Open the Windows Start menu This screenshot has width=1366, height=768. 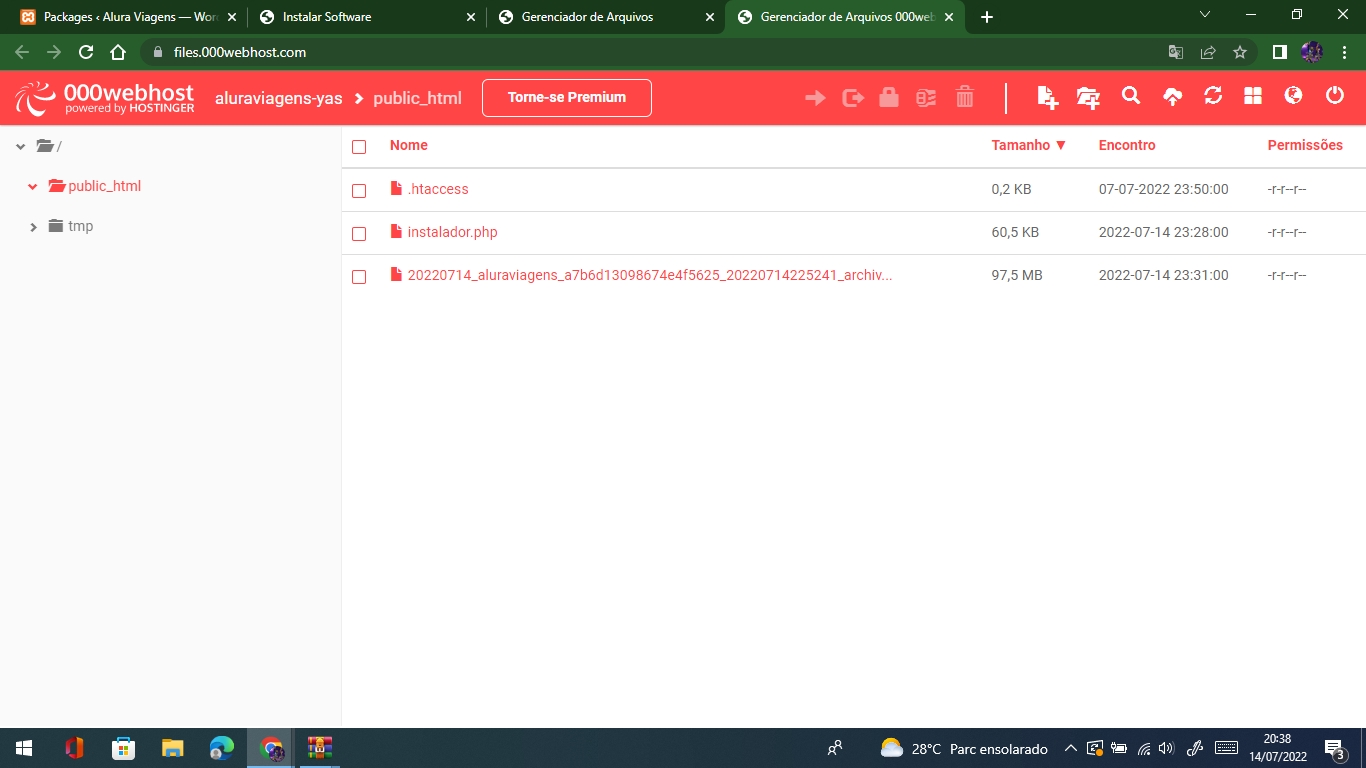click(24, 748)
